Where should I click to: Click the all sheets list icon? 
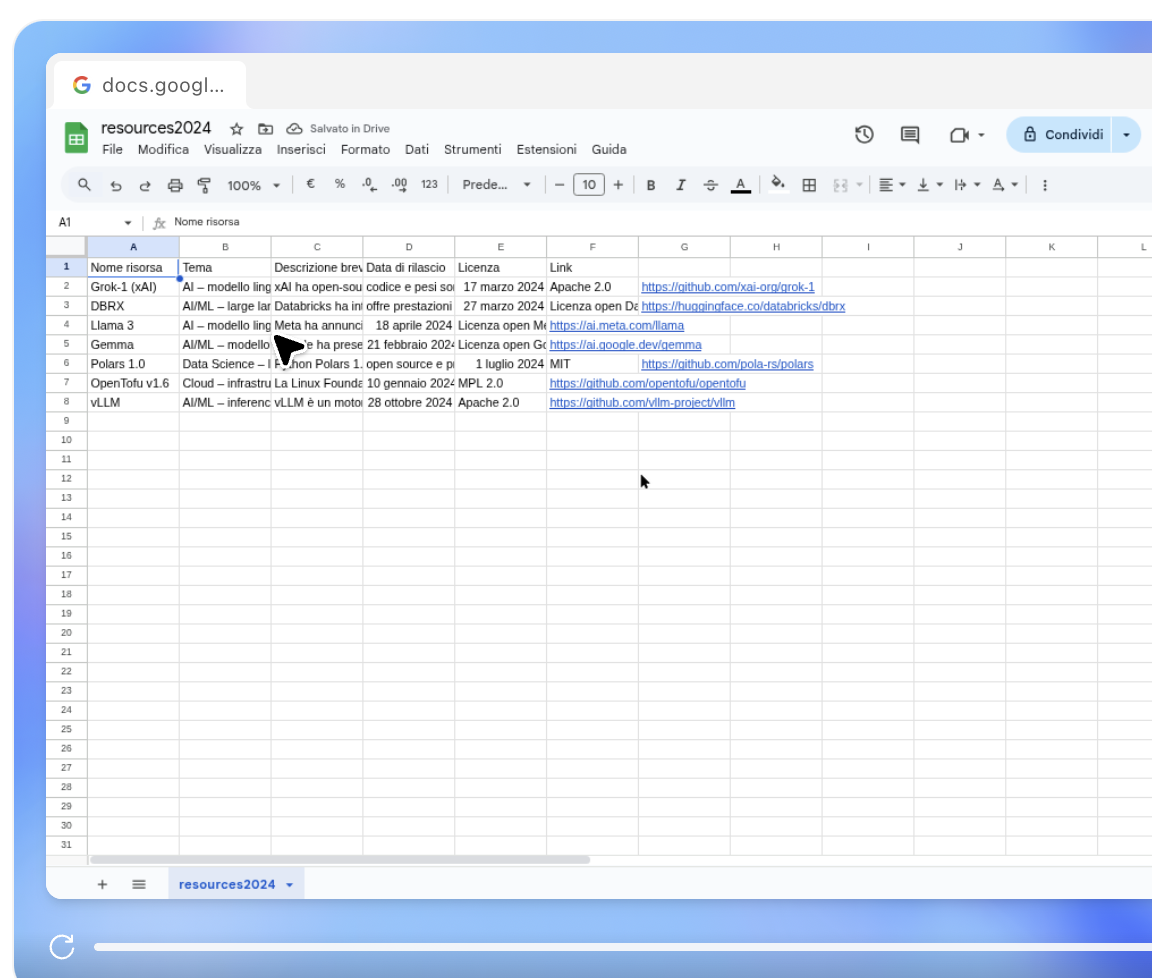pos(139,884)
